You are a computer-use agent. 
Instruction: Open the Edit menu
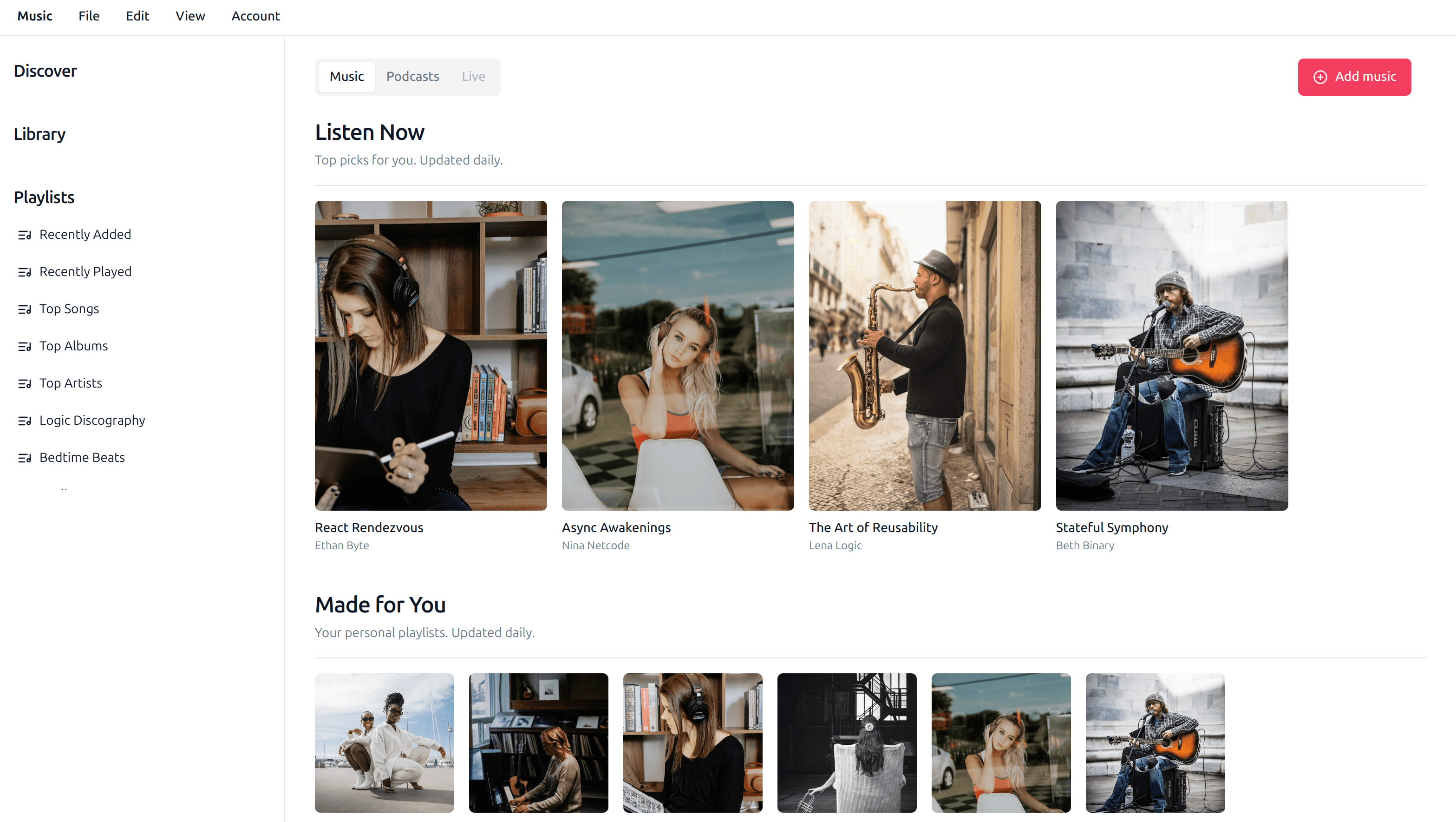click(137, 16)
